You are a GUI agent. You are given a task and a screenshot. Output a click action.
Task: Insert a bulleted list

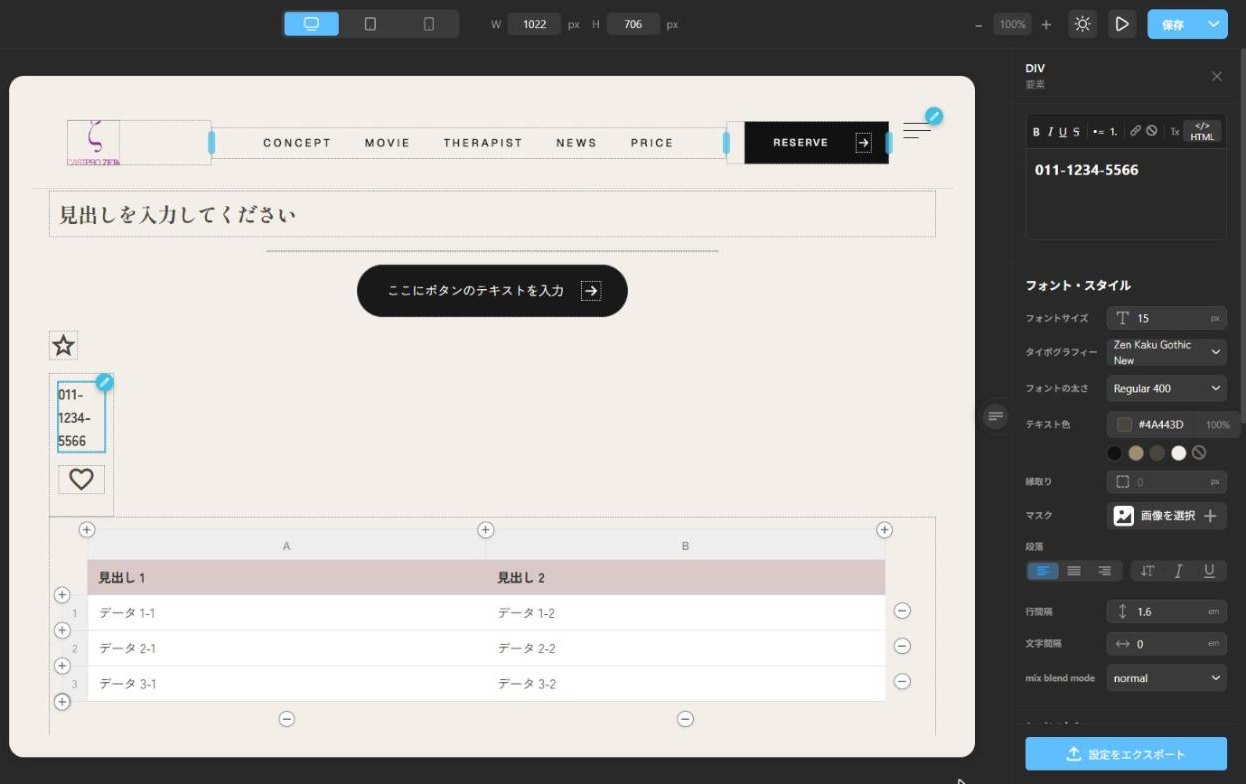tap(1097, 132)
